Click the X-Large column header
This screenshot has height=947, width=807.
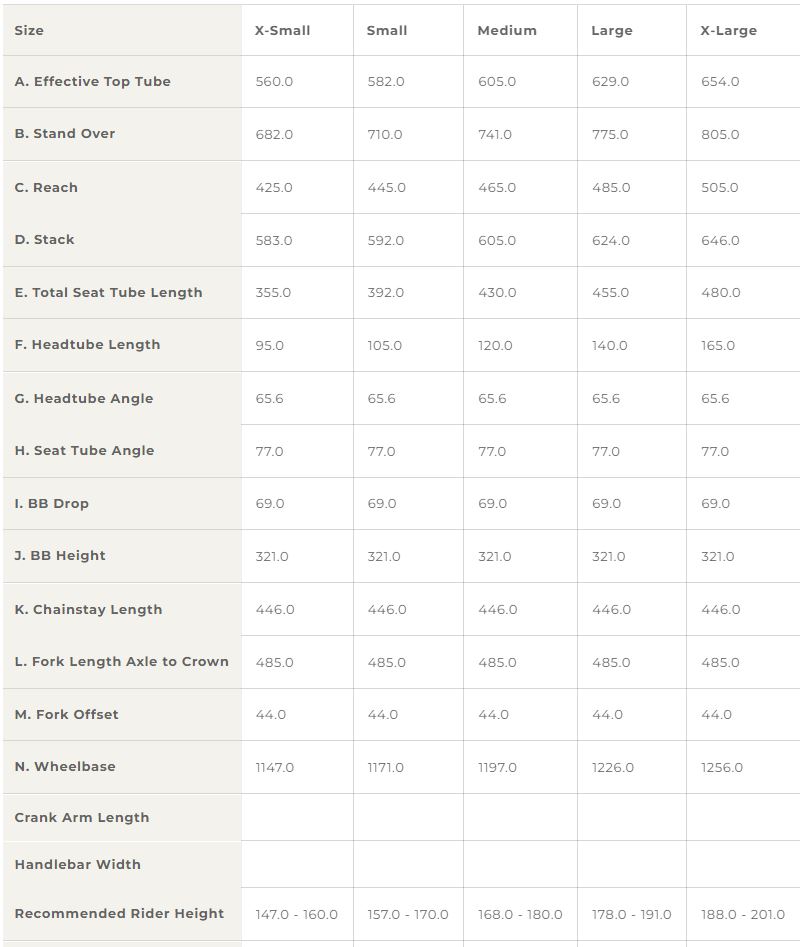[x=728, y=31]
